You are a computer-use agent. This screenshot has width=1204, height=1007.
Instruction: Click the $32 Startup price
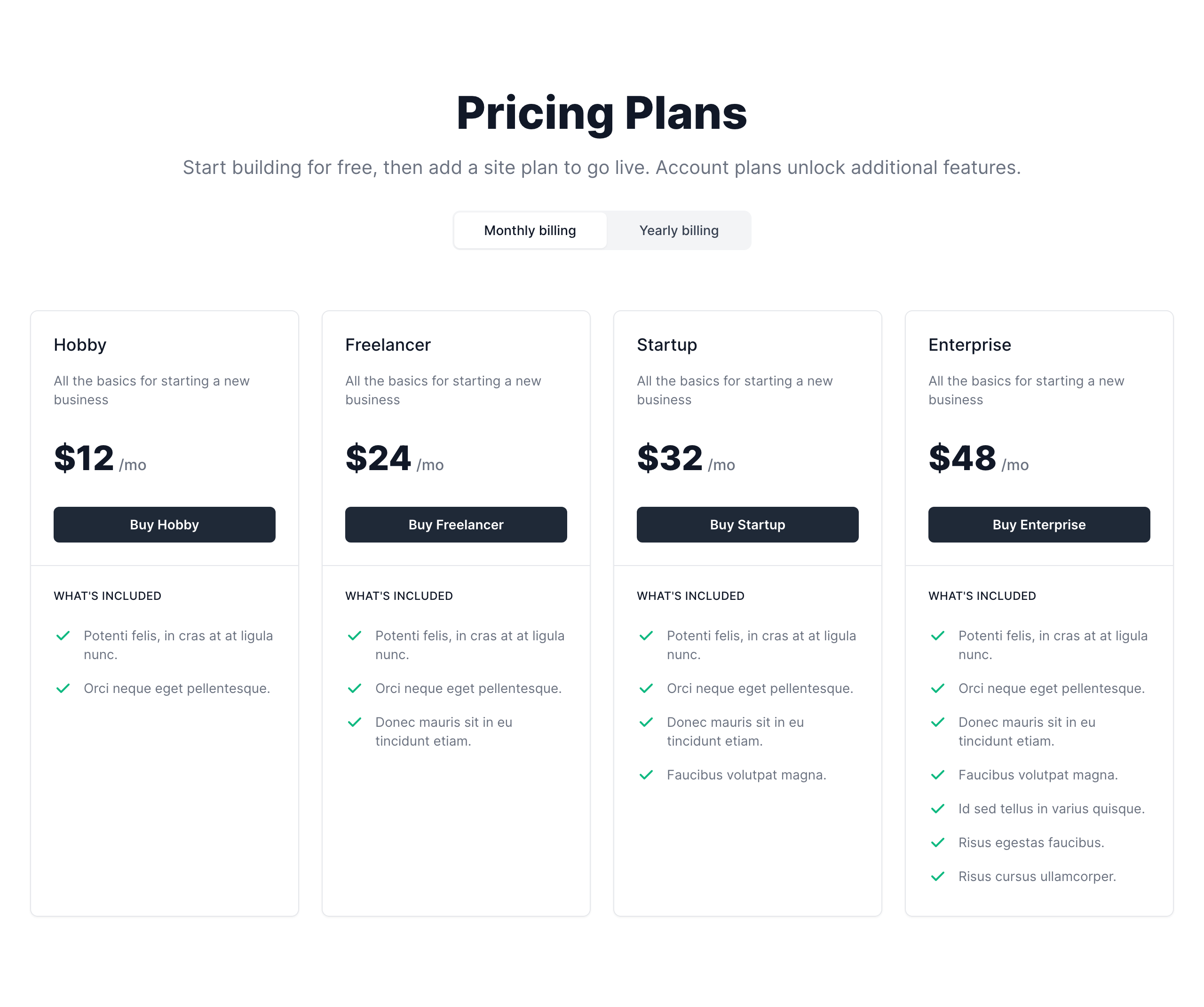click(670, 458)
